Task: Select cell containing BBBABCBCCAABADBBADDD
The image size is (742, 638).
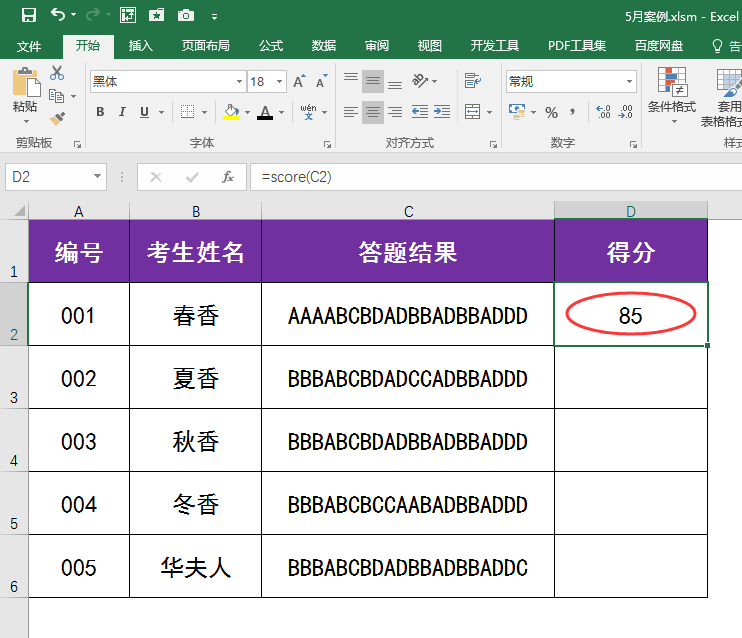Action: 408,504
